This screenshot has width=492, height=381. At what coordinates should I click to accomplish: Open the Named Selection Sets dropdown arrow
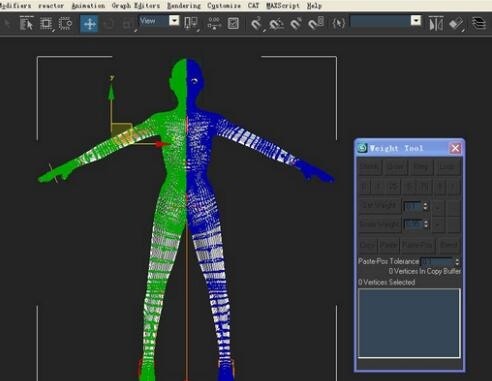coord(416,21)
